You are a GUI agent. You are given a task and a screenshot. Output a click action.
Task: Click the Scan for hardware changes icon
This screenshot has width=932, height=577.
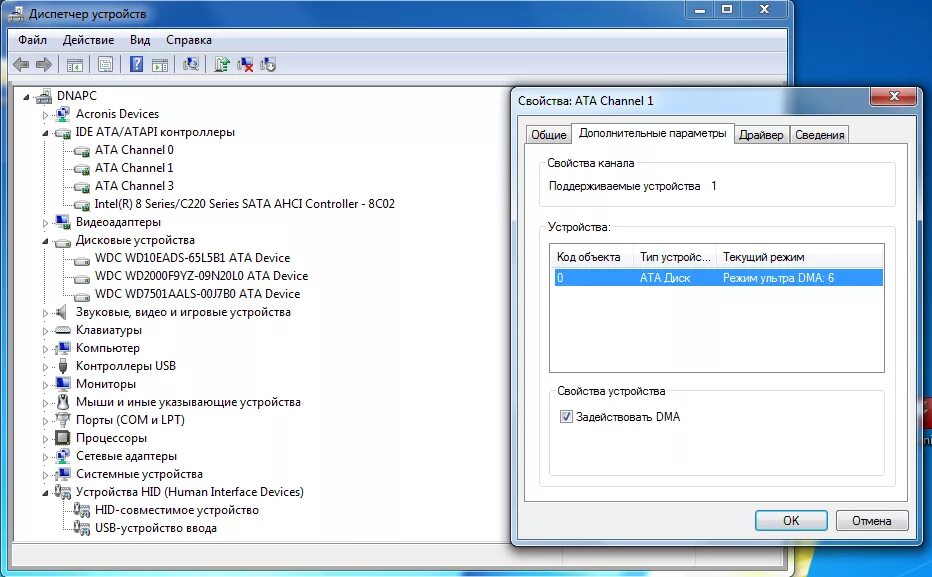click(x=191, y=64)
